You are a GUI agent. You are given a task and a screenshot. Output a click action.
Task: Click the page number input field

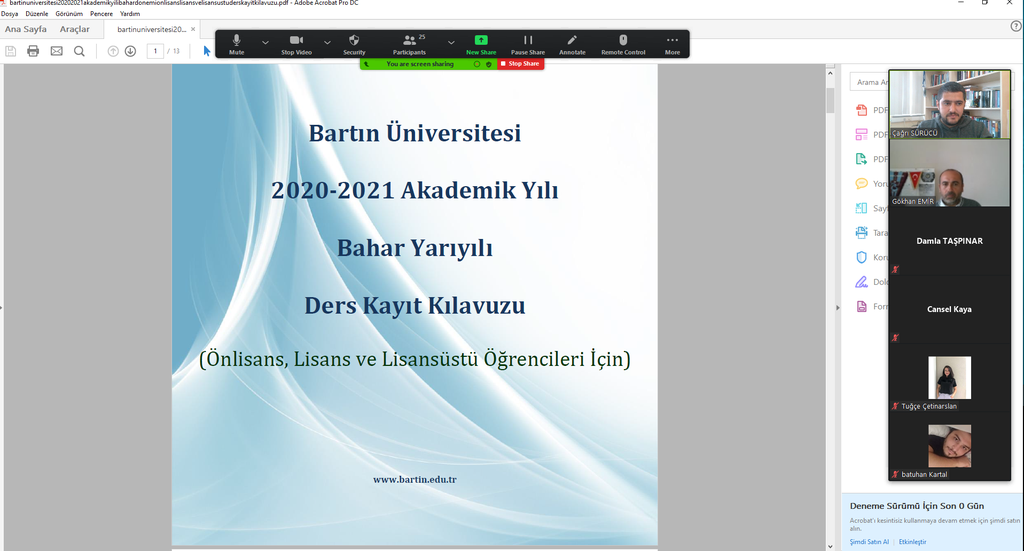point(156,51)
